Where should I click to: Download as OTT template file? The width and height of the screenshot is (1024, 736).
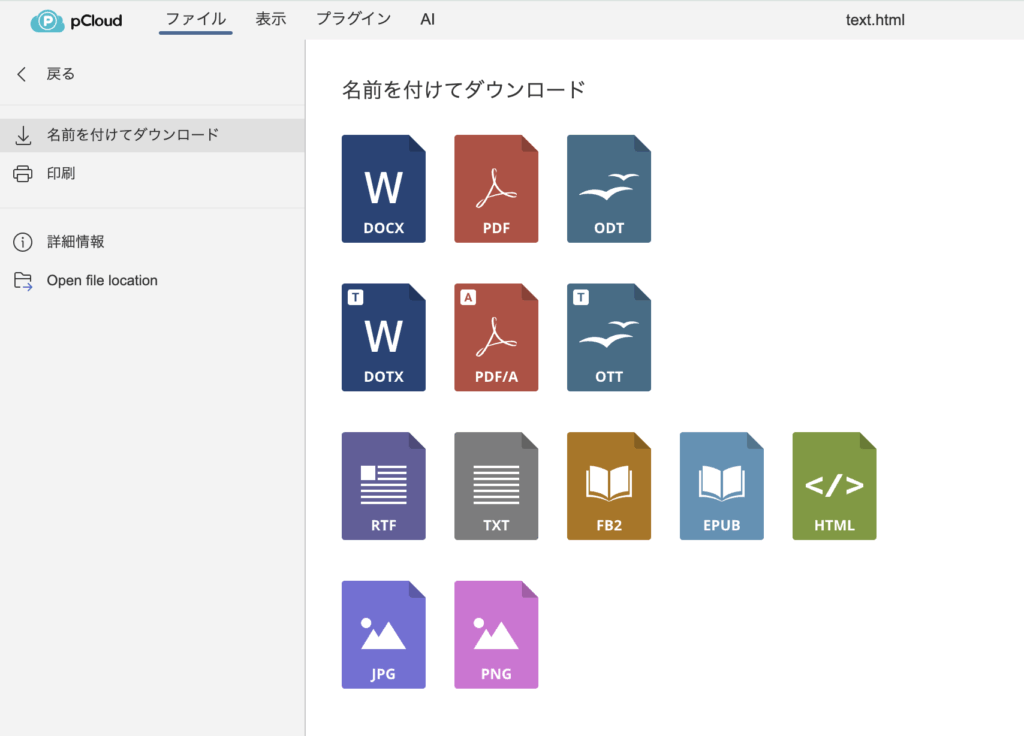(x=608, y=337)
